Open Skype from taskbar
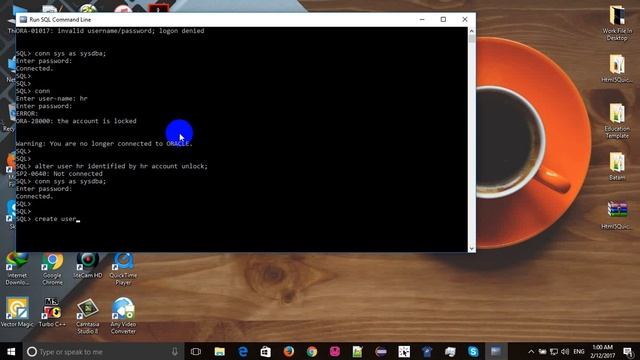 click(473, 351)
